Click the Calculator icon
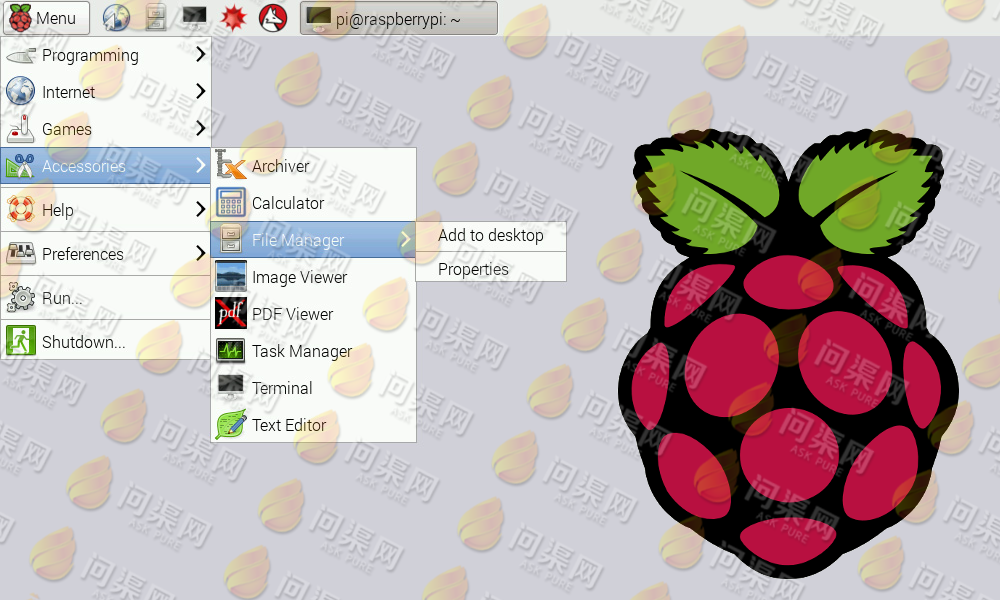 point(230,203)
